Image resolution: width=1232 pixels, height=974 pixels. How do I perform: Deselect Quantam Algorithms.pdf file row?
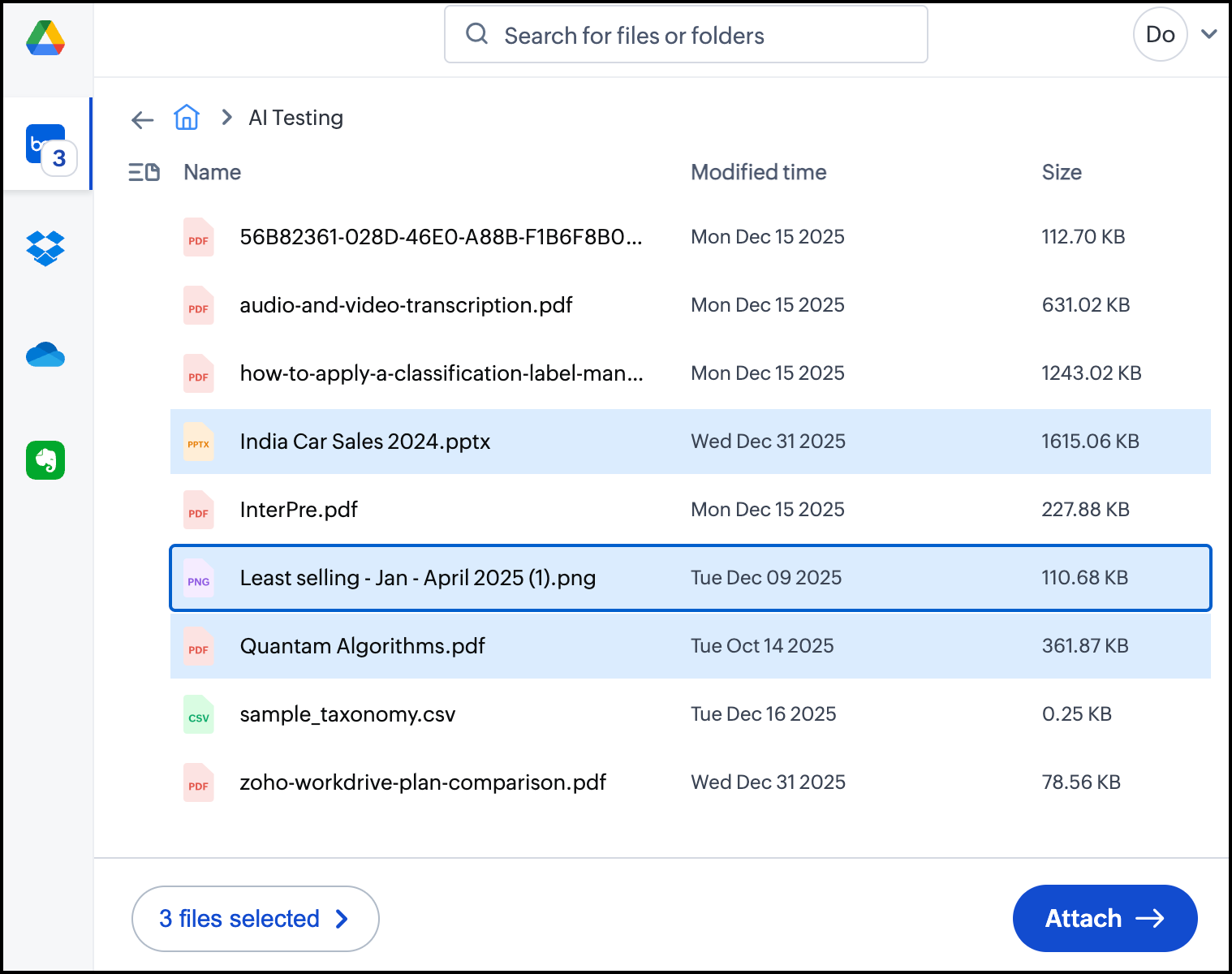pyautogui.click(x=362, y=646)
